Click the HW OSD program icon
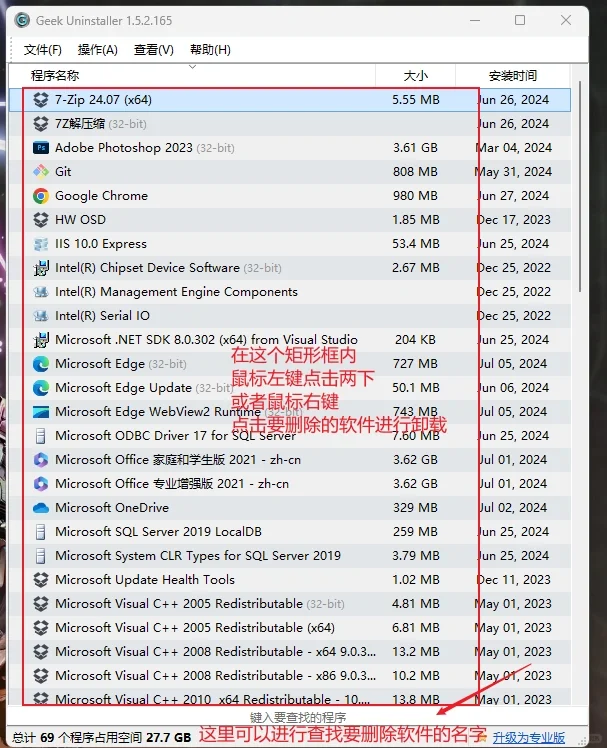Viewport: 607px width, 748px height. coord(41,220)
